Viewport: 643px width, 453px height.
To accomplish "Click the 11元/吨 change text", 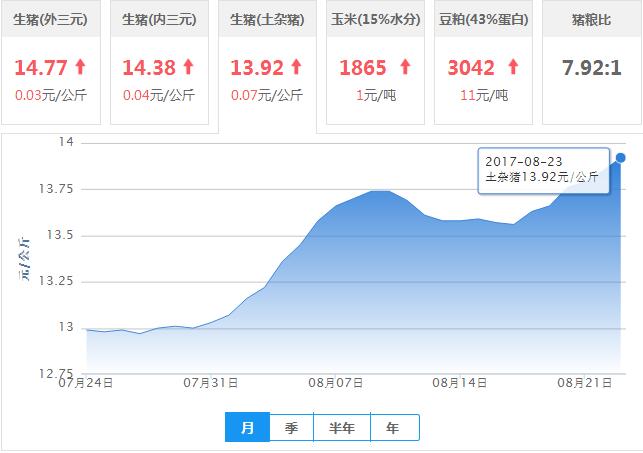I will pyautogui.click(x=484, y=95).
